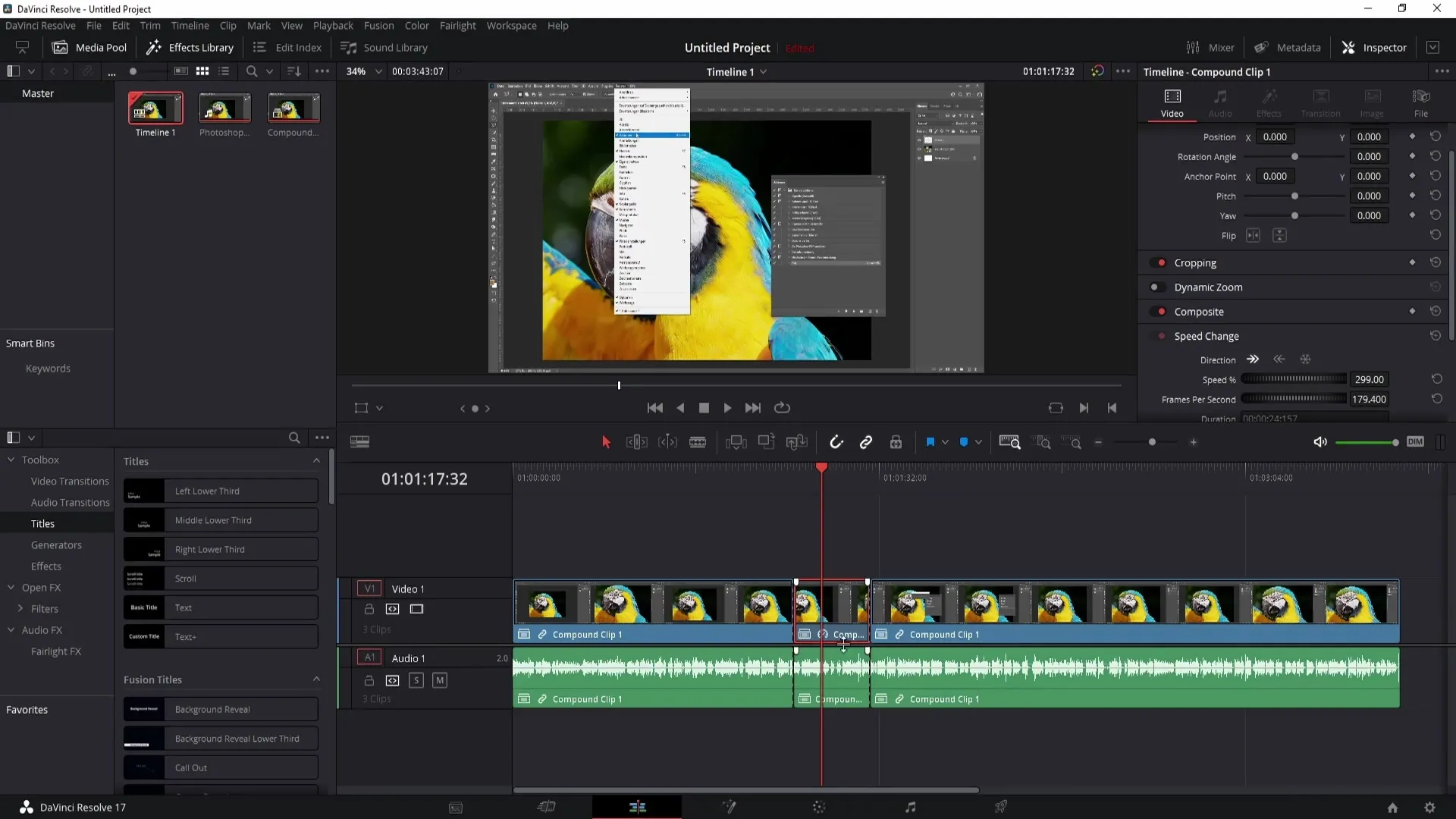Drag the Speed percentage slider
The width and height of the screenshot is (1456, 819).
coord(1296,379)
